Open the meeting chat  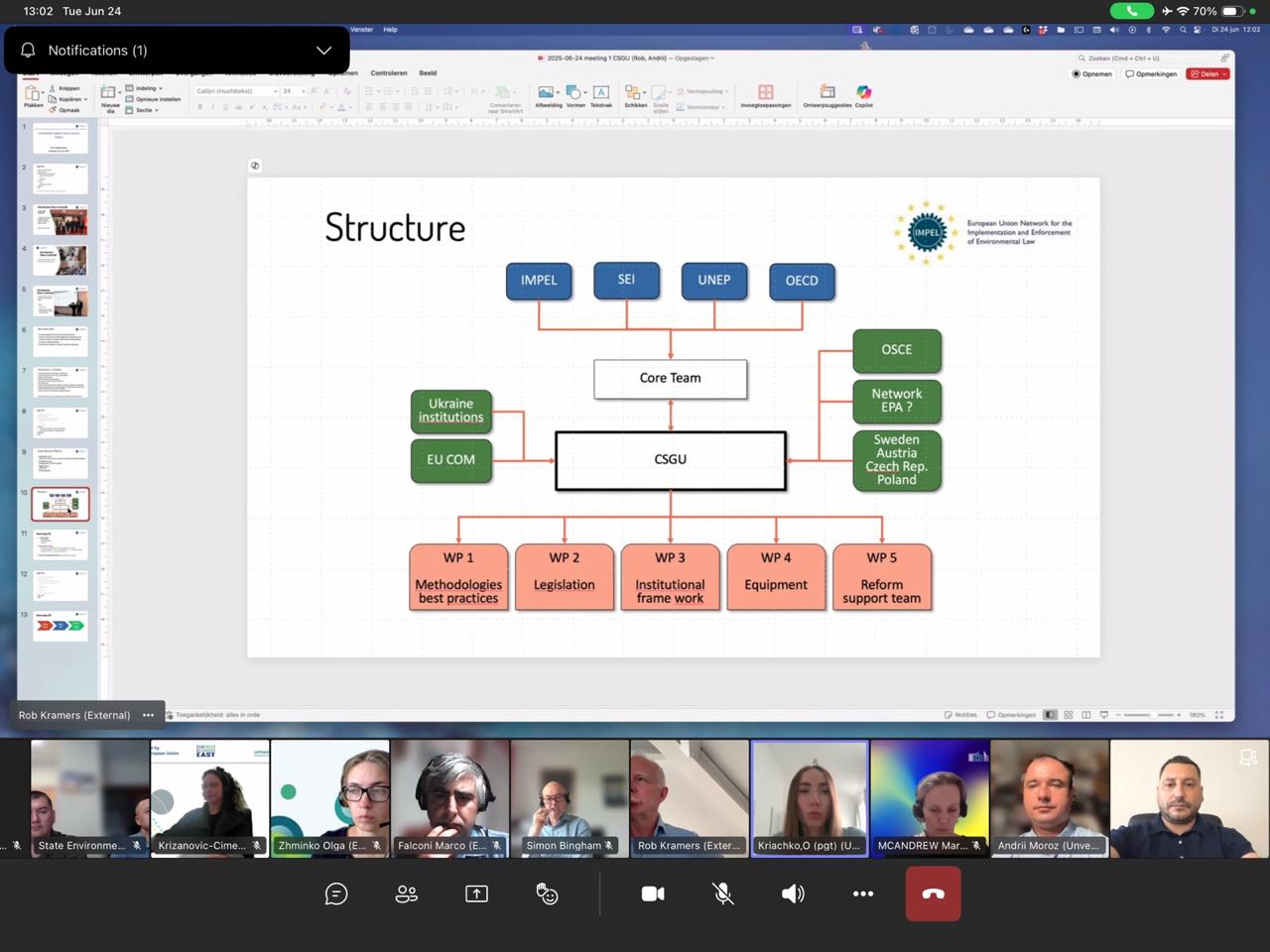(336, 893)
